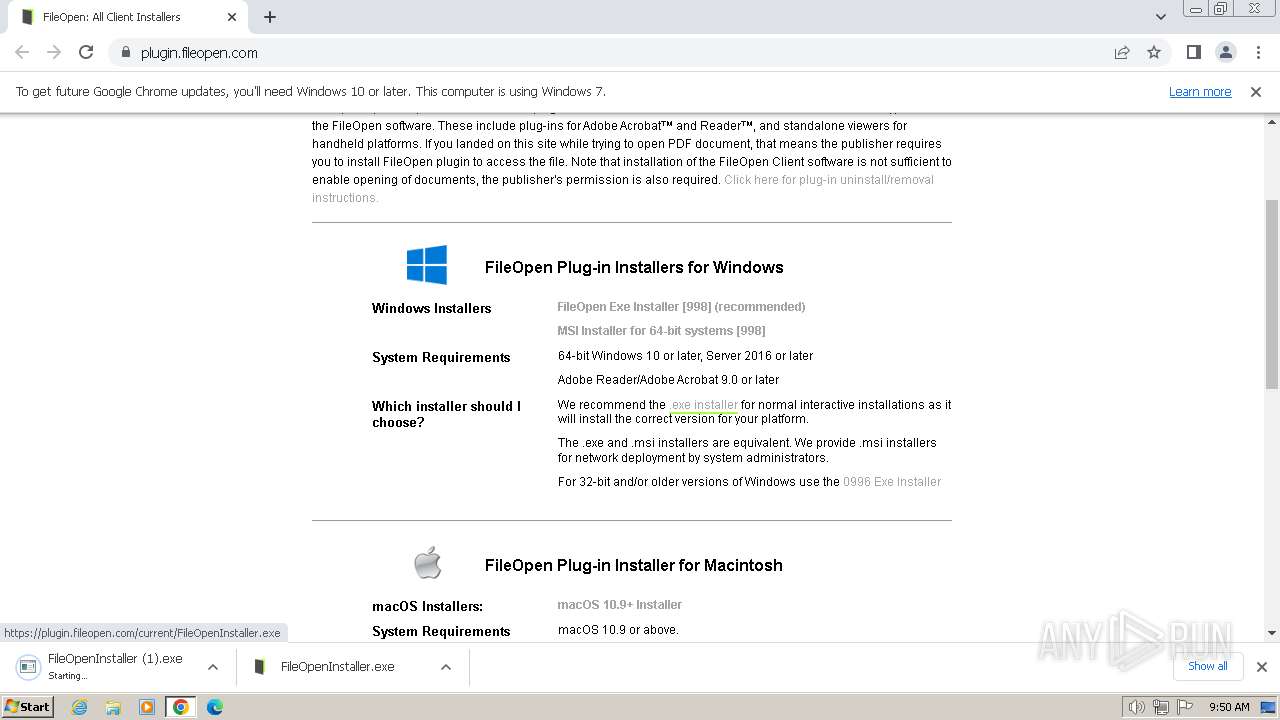Screen dimensions: 1280x720
Task: Click scrollbar down arrow
Action: point(1272,633)
